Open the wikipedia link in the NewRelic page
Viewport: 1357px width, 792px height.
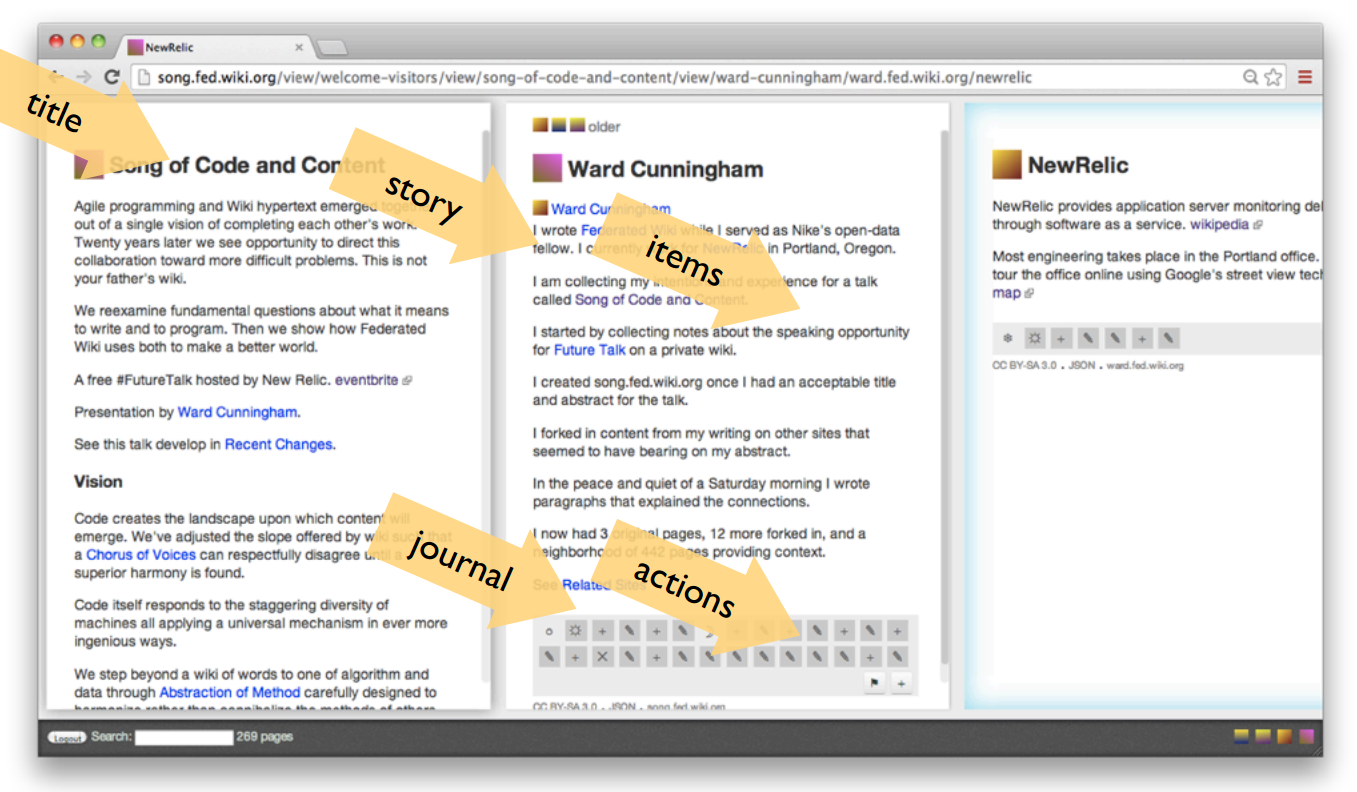tap(1219, 225)
